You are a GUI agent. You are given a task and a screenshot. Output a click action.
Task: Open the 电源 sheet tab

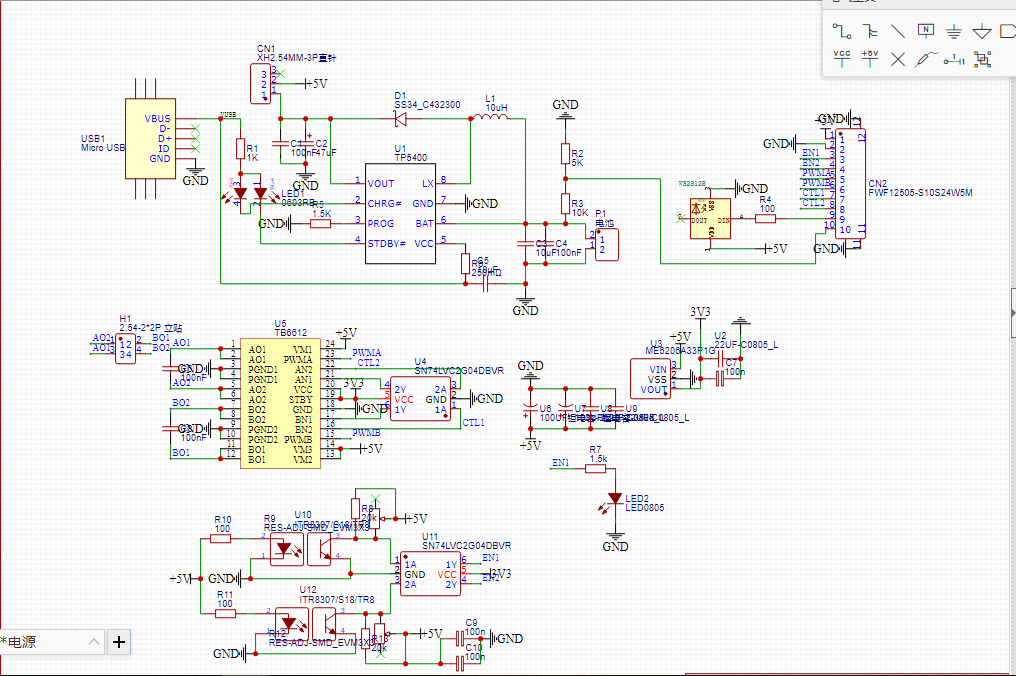[x=45, y=642]
